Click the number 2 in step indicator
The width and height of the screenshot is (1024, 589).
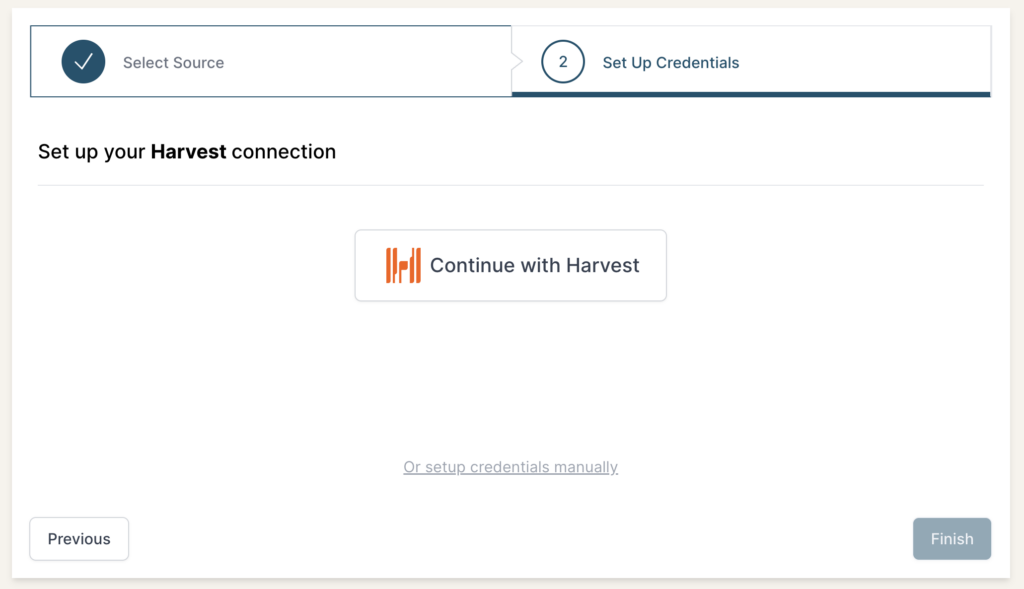pyautogui.click(x=563, y=62)
